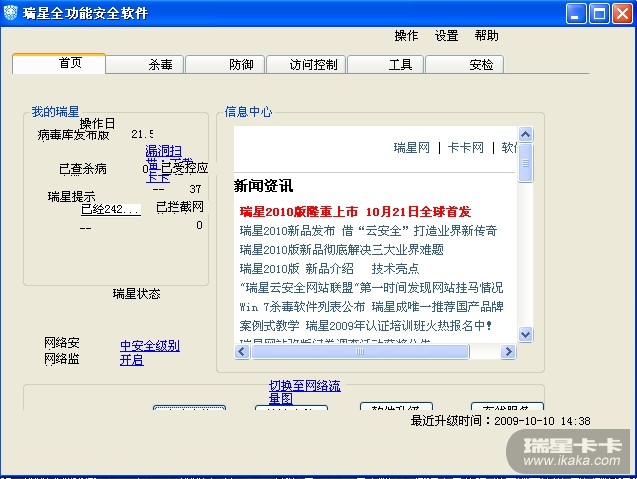Image resolution: width=637 pixels, height=479 pixels.
Task: Click the 已拦截网 label
Action: pos(180,207)
